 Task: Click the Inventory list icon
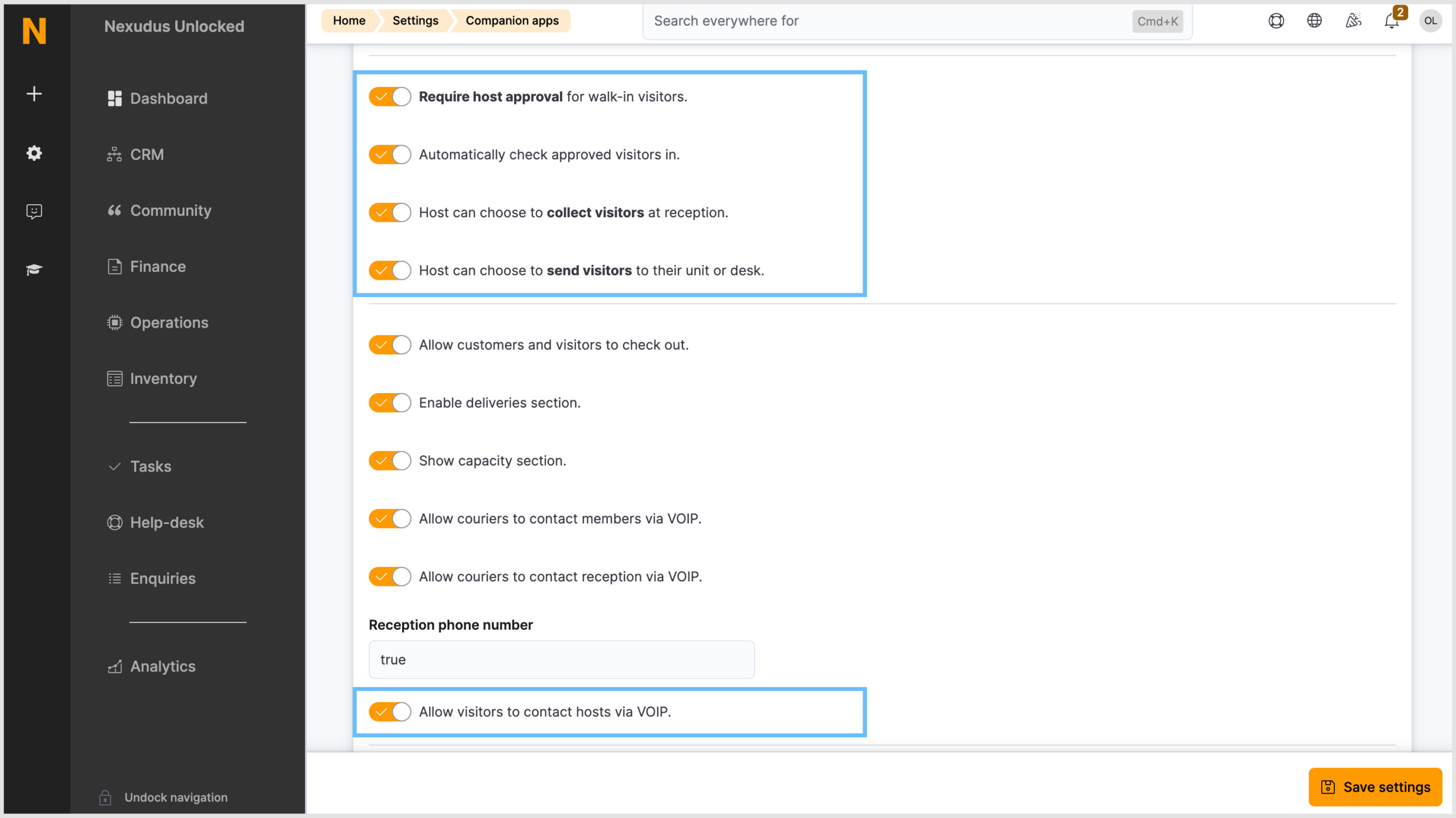pos(114,378)
